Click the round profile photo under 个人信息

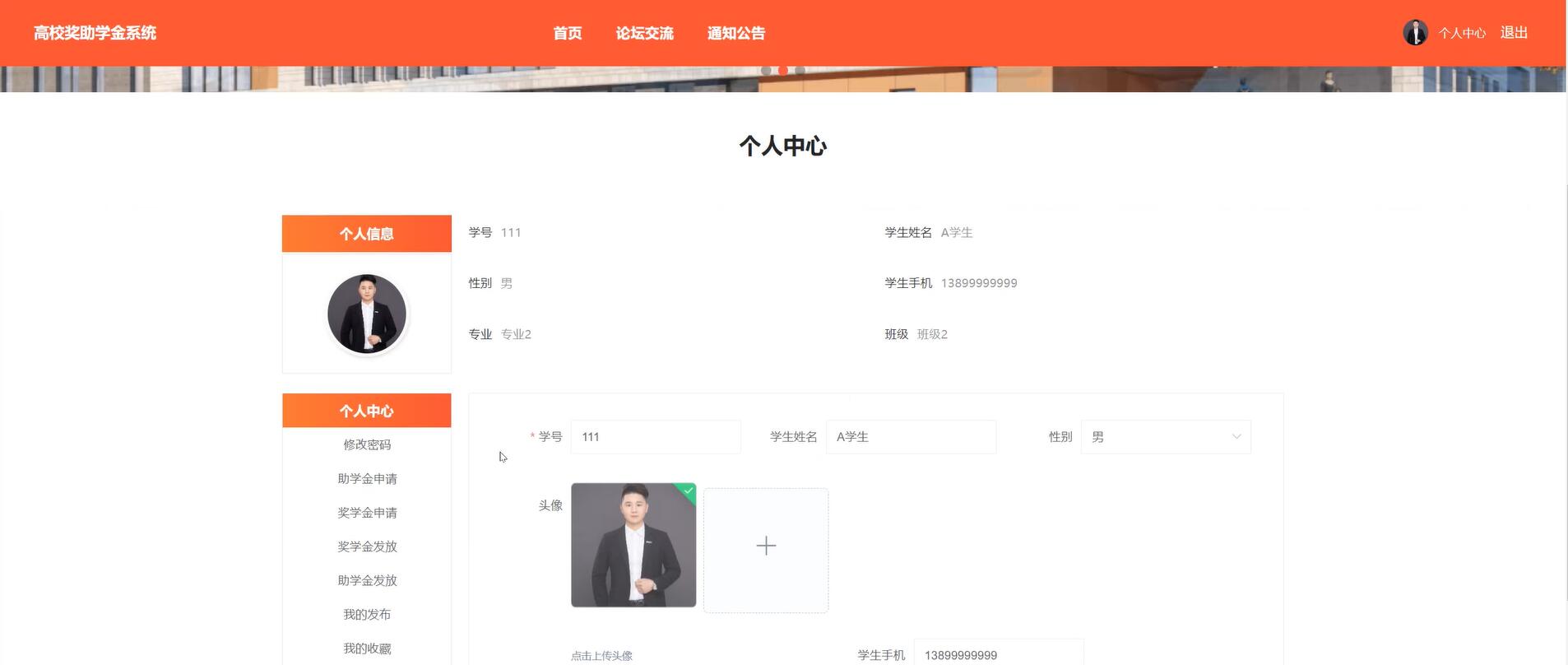pos(367,314)
